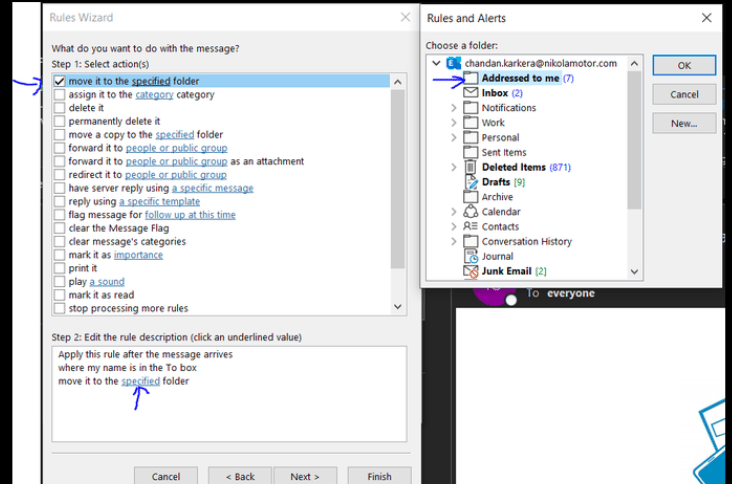This screenshot has height=484, width=732.
Task: Check 'clear message's categories' checkbox
Action: pos(59,242)
